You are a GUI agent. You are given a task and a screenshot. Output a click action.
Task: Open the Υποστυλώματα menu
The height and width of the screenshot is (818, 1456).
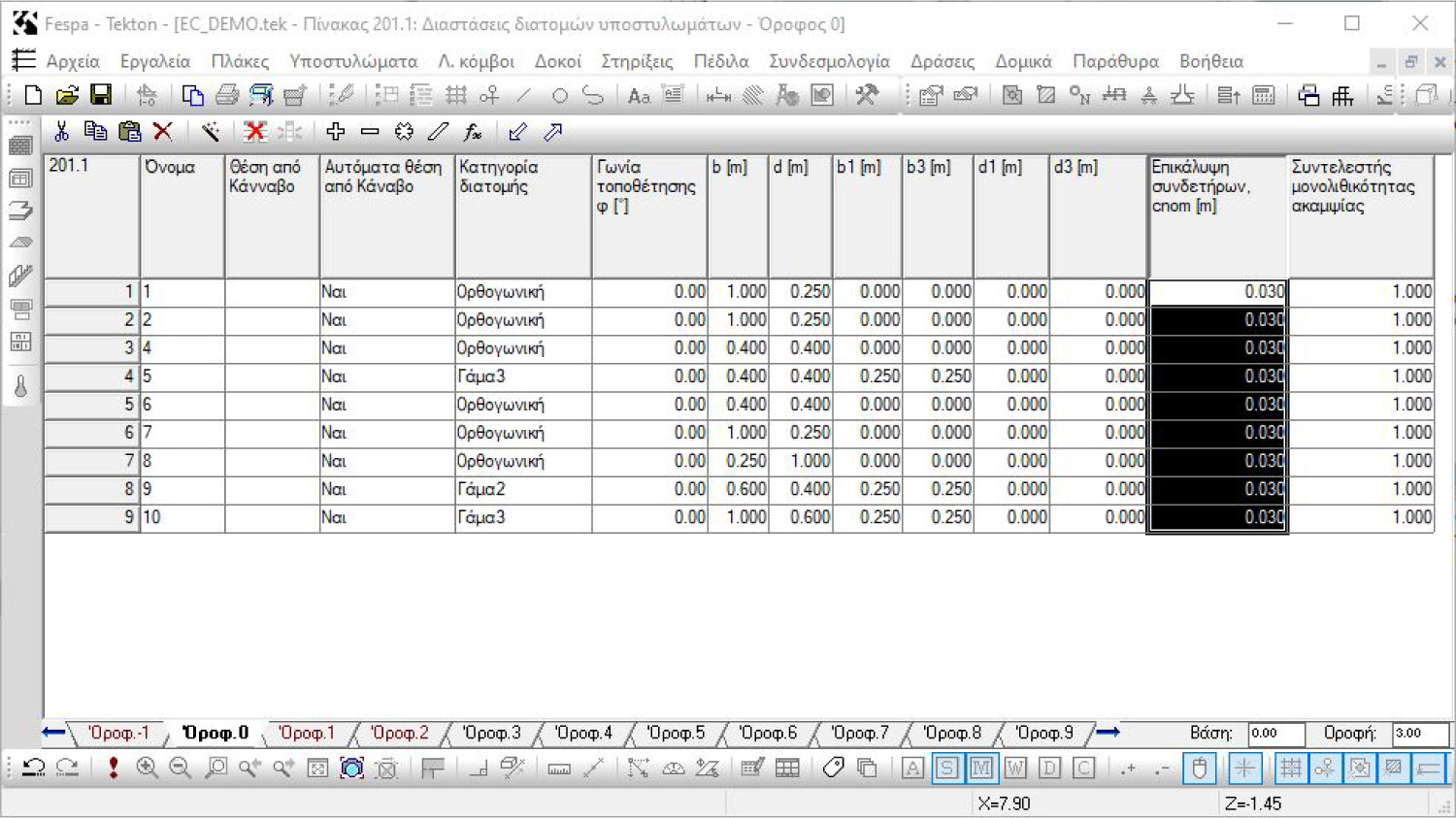(353, 61)
